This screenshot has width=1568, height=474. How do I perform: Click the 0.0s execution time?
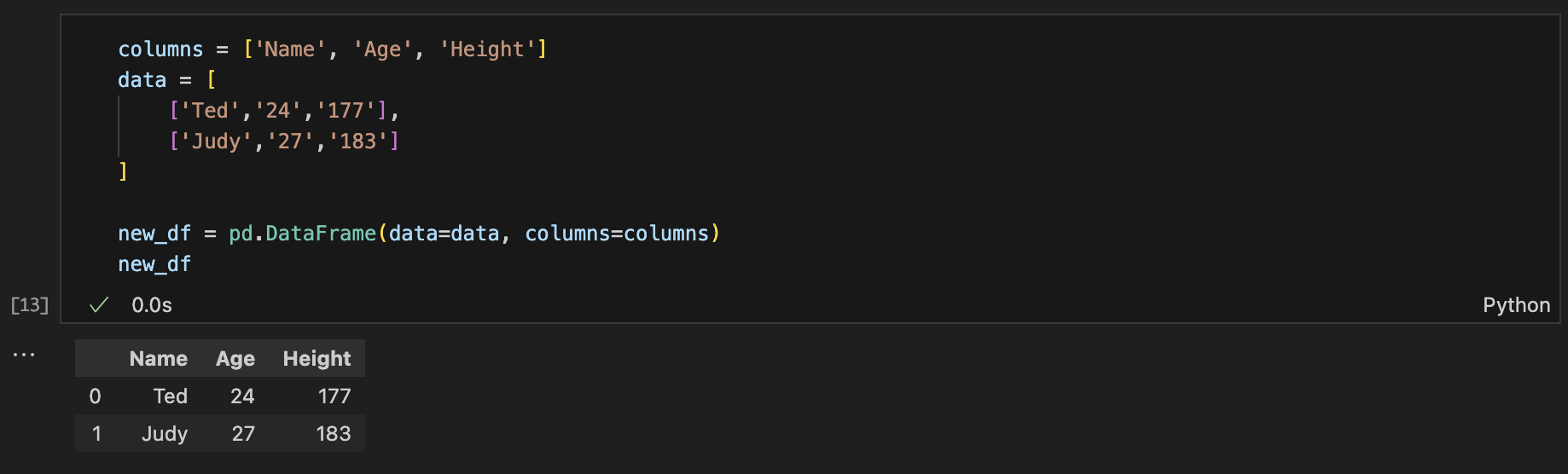click(152, 305)
